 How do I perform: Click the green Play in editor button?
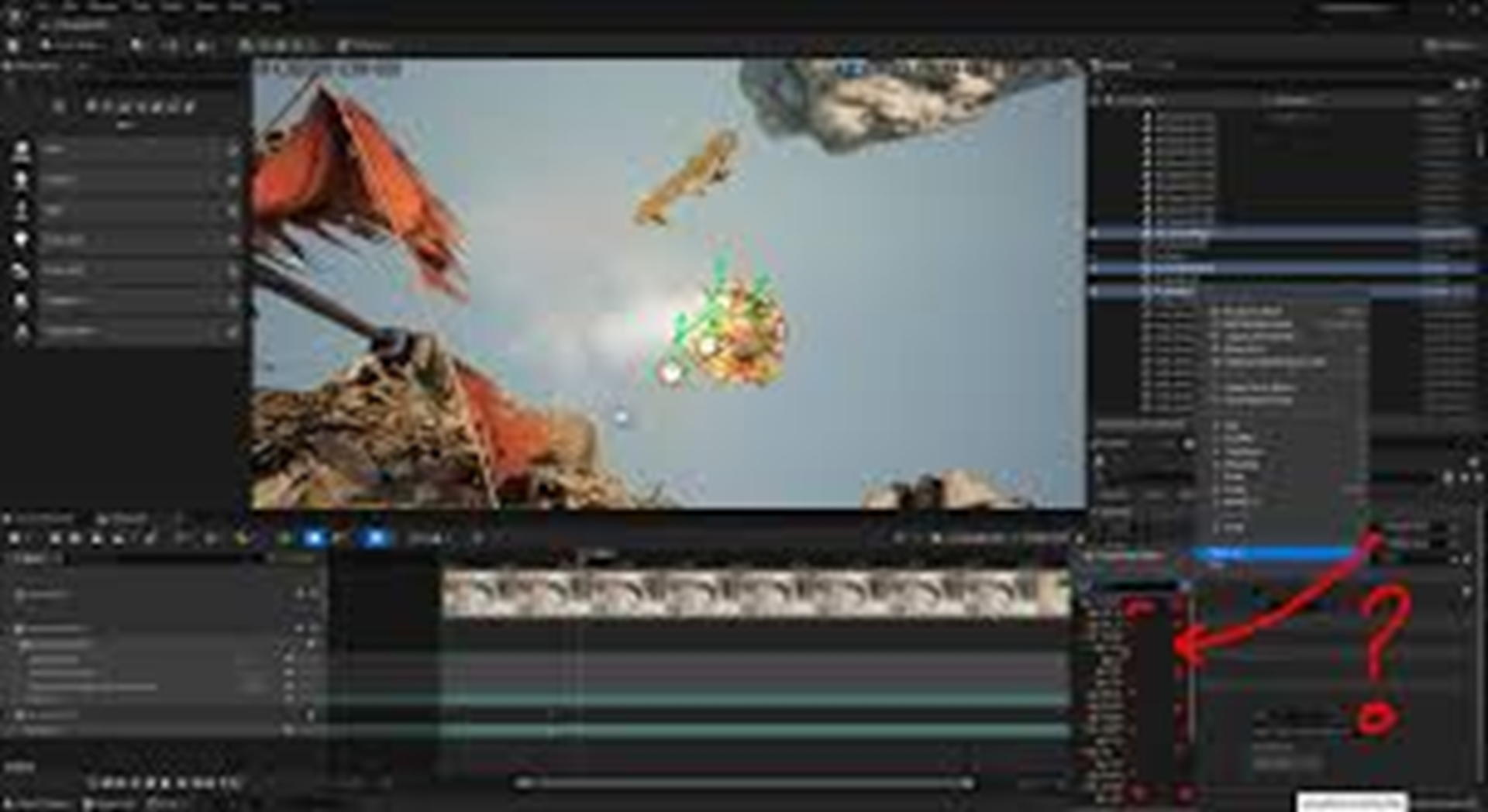246,46
